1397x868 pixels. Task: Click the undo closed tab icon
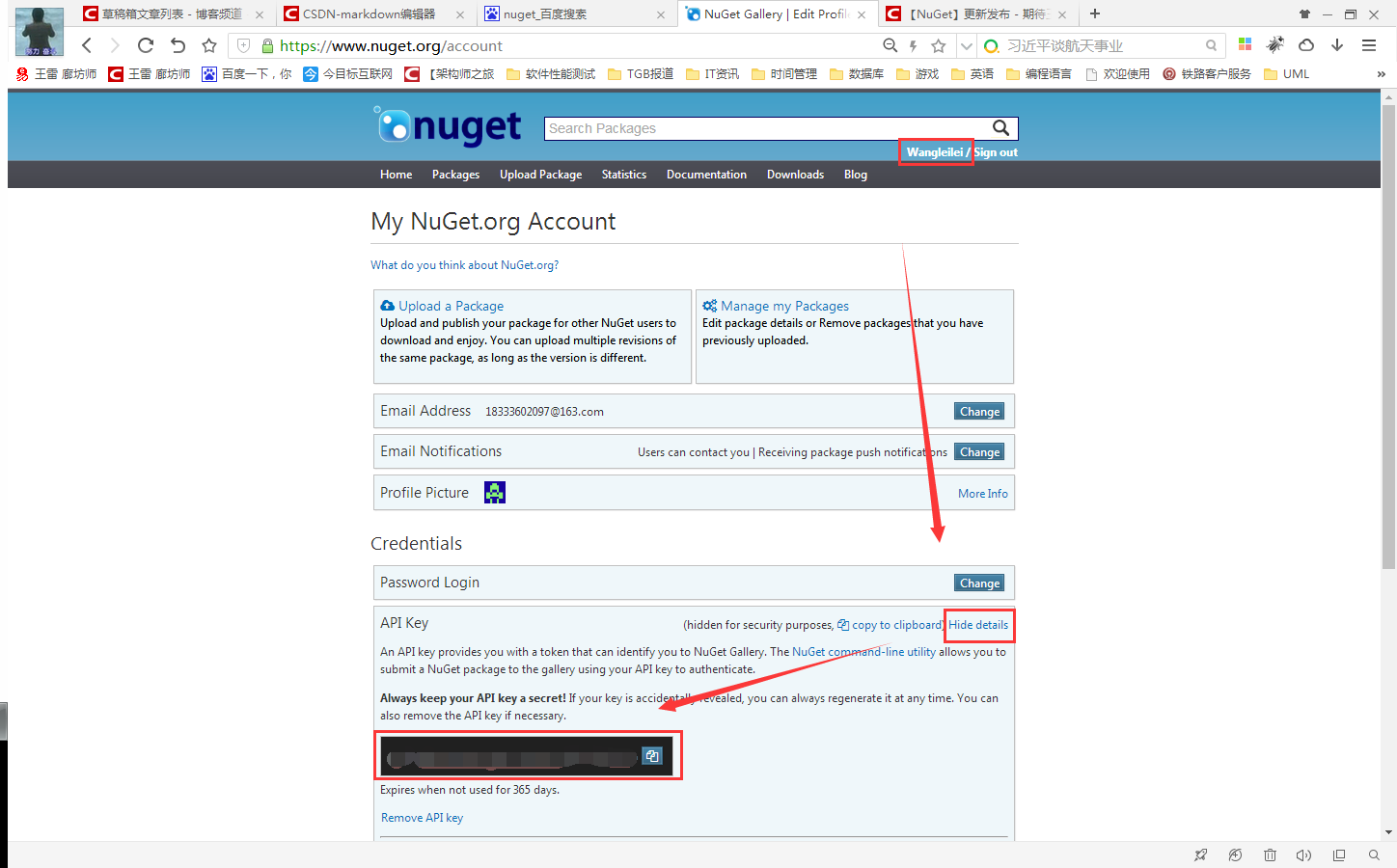[x=178, y=45]
